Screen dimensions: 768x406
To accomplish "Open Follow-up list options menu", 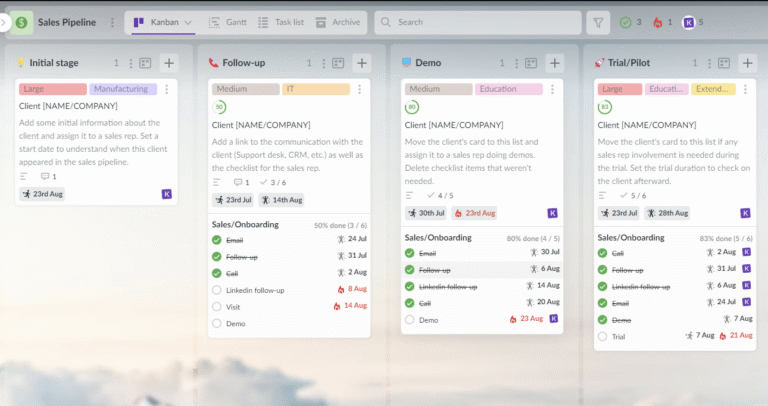I will pos(323,63).
